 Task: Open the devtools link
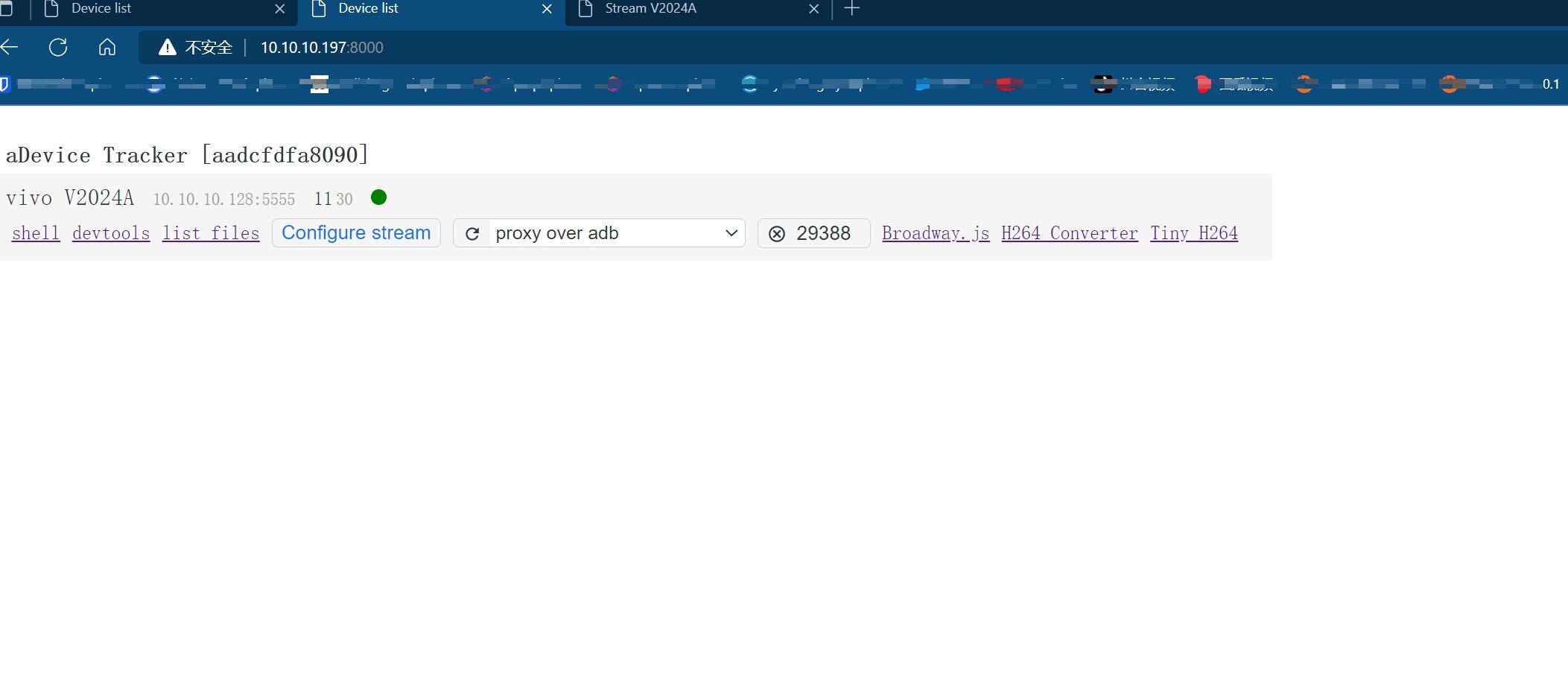coord(111,233)
